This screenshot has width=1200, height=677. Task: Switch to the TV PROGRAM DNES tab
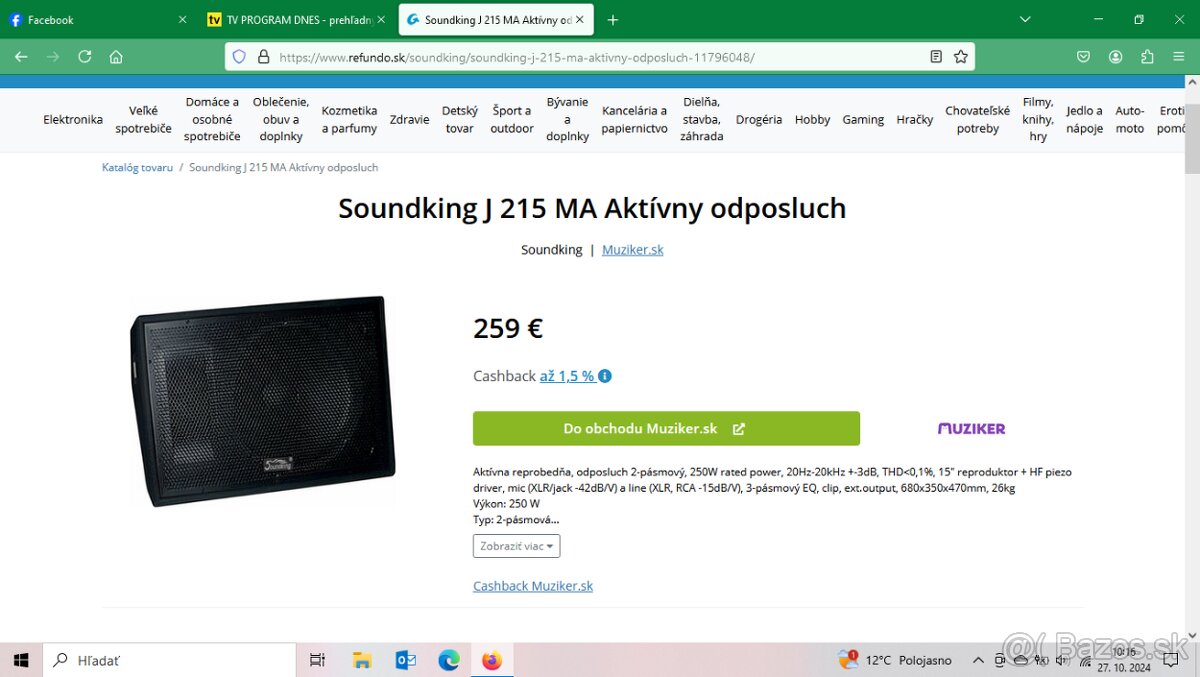tap(291, 19)
